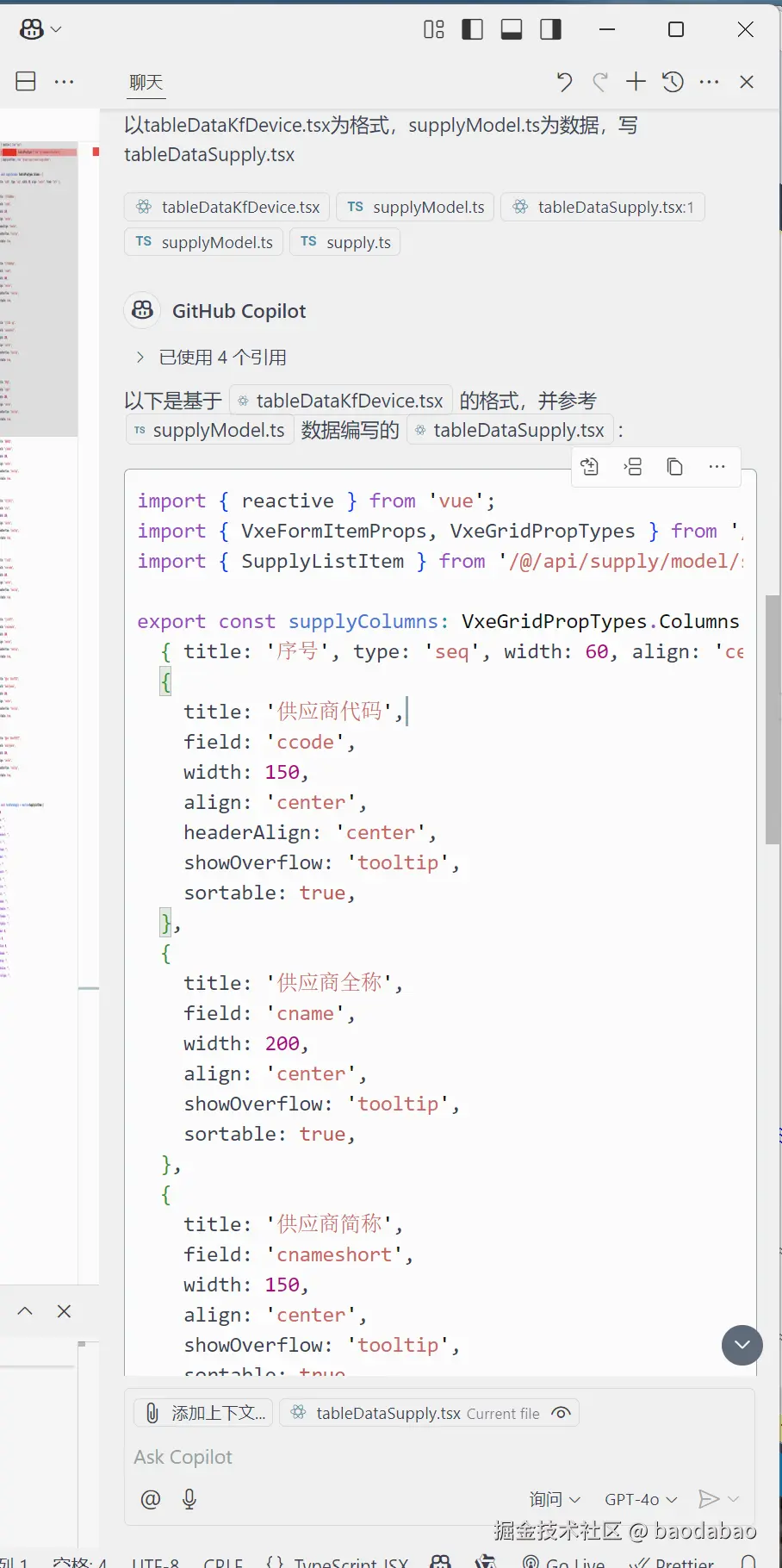This screenshot has height=1568, width=782.
Task: Open 询问 chat mode dropdown
Action: pos(555,1499)
